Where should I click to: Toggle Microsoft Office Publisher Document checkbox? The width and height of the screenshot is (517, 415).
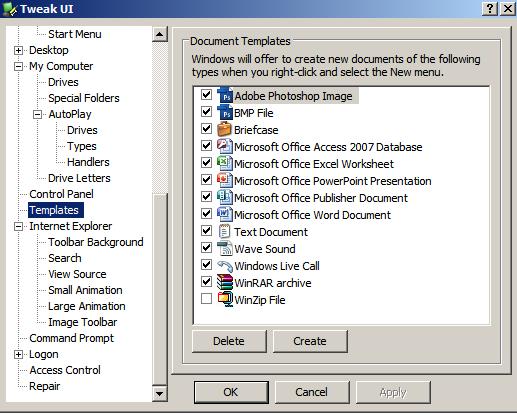click(x=207, y=197)
